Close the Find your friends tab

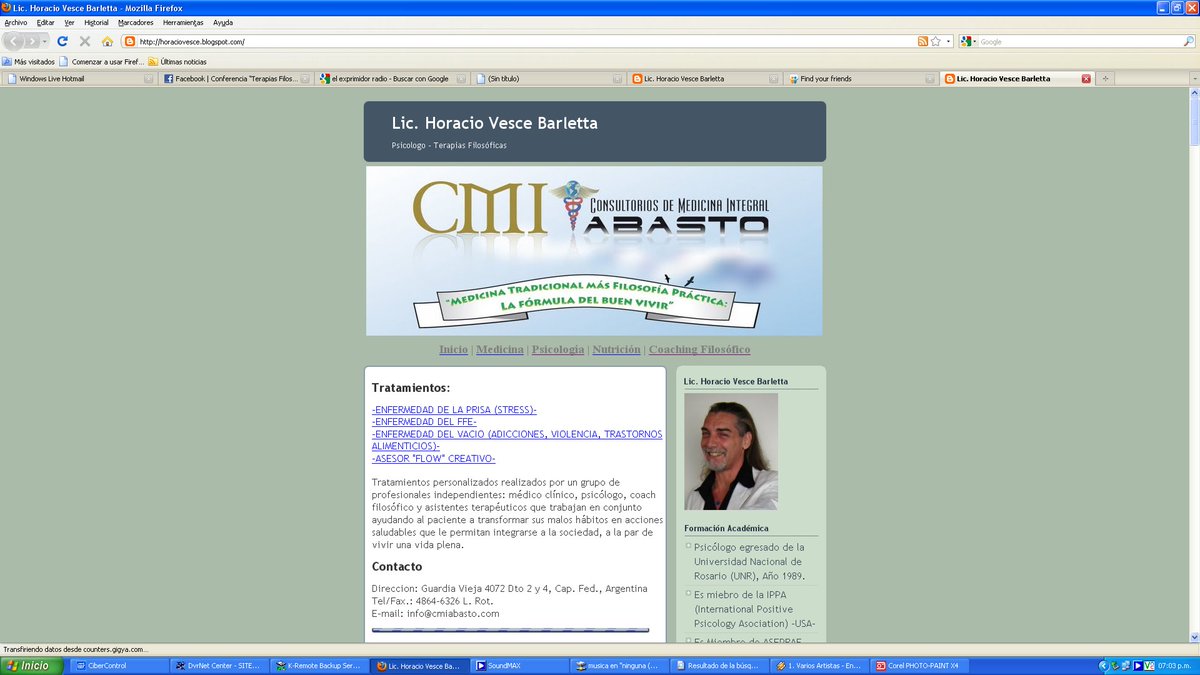click(x=930, y=78)
